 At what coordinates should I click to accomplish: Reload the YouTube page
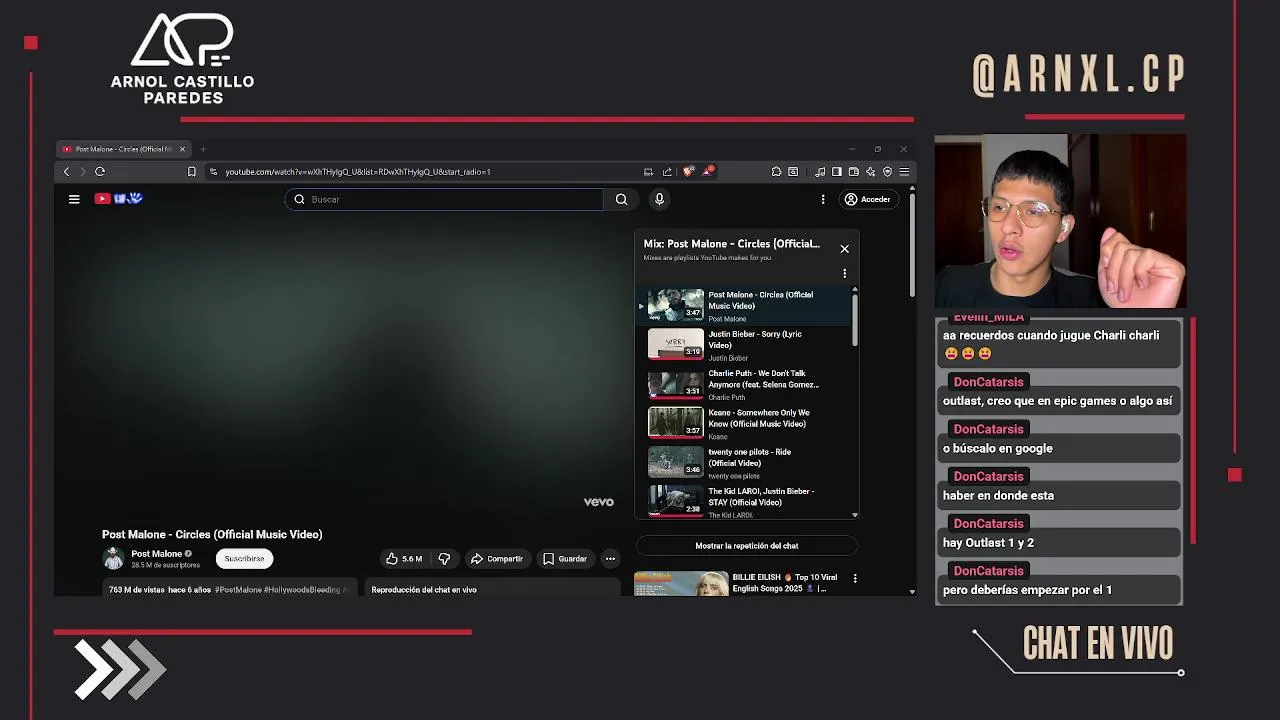pyautogui.click(x=100, y=172)
